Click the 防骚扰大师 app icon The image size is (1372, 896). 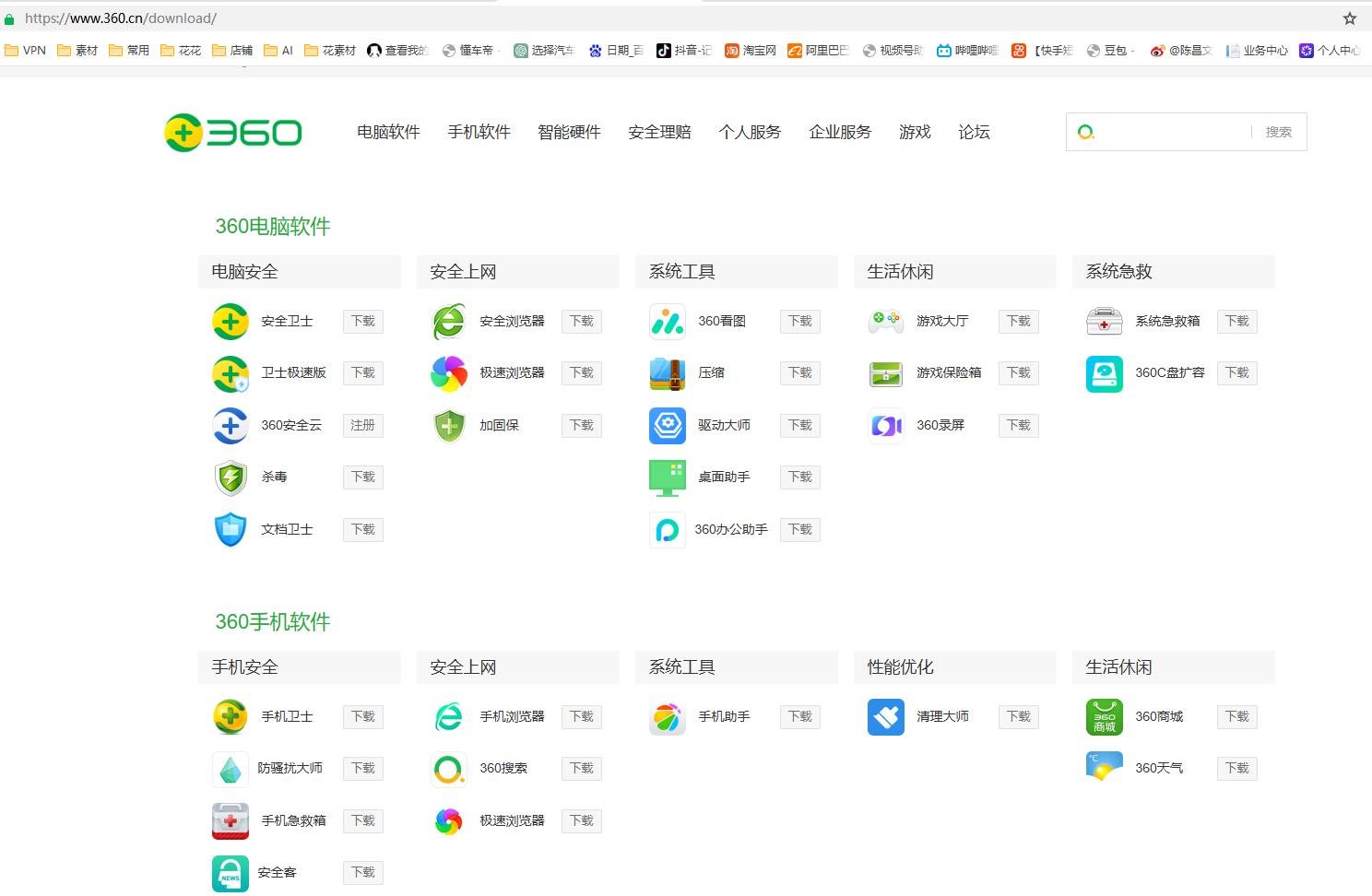[231, 769]
